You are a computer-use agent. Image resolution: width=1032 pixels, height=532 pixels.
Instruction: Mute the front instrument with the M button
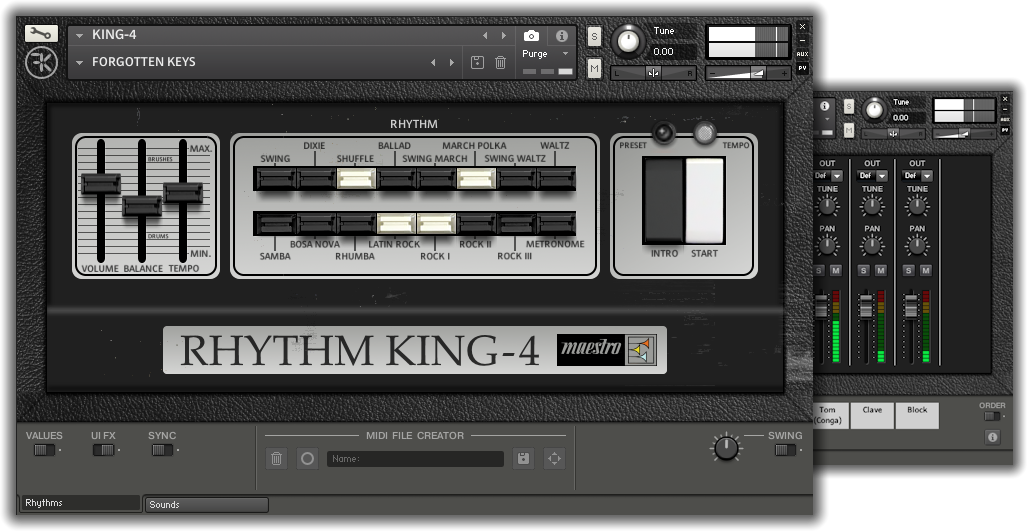[x=594, y=68]
